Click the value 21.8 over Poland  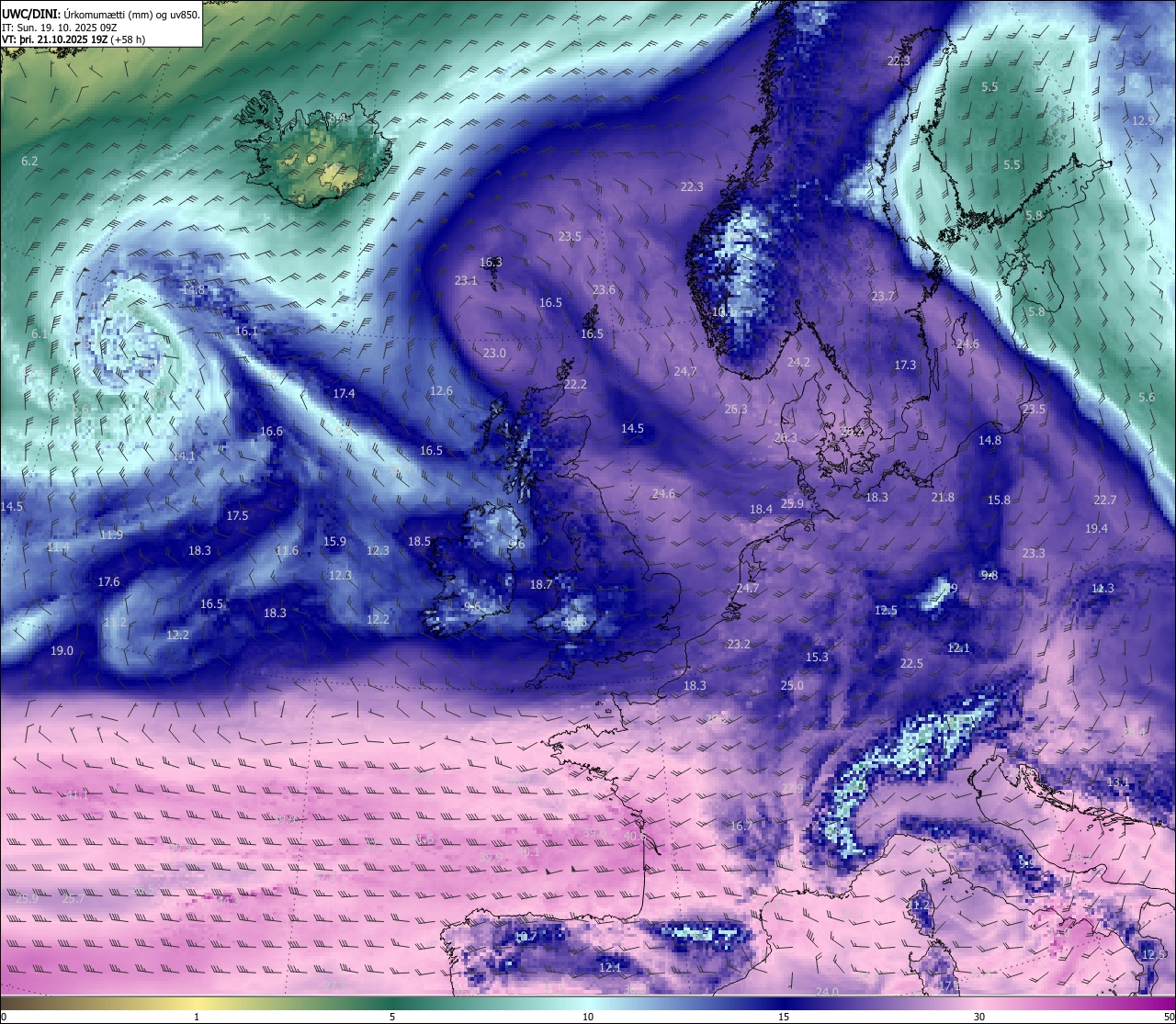943,497
